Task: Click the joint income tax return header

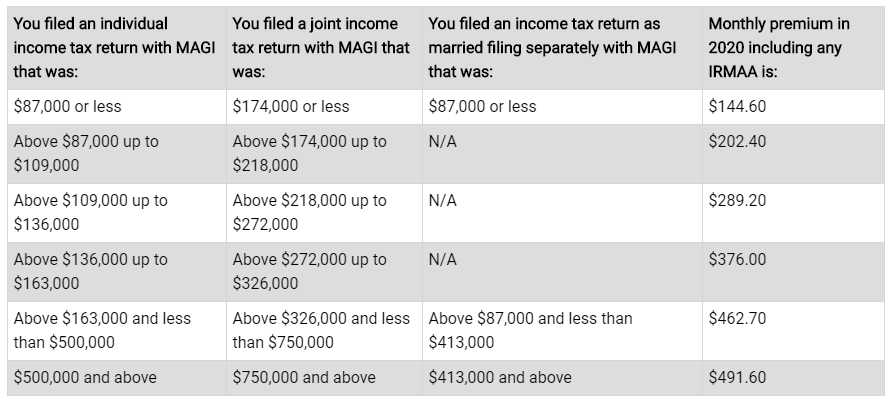Action: (x=324, y=48)
